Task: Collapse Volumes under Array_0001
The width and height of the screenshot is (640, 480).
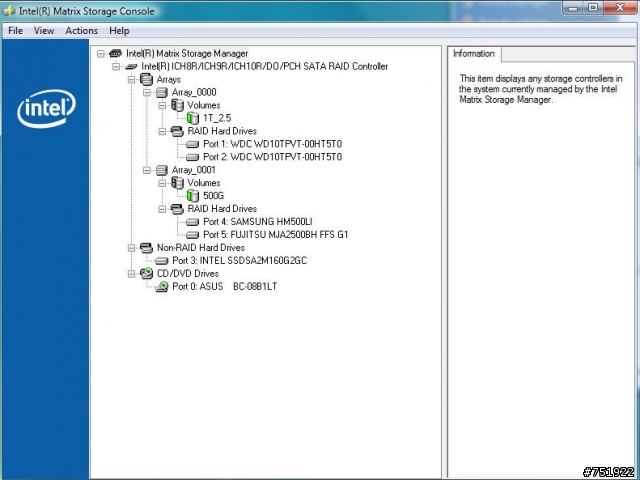Action: (x=162, y=183)
